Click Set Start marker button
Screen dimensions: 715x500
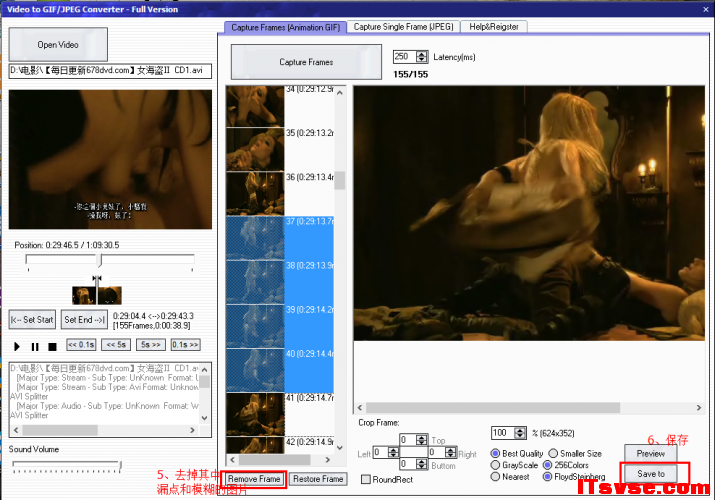point(32,320)
